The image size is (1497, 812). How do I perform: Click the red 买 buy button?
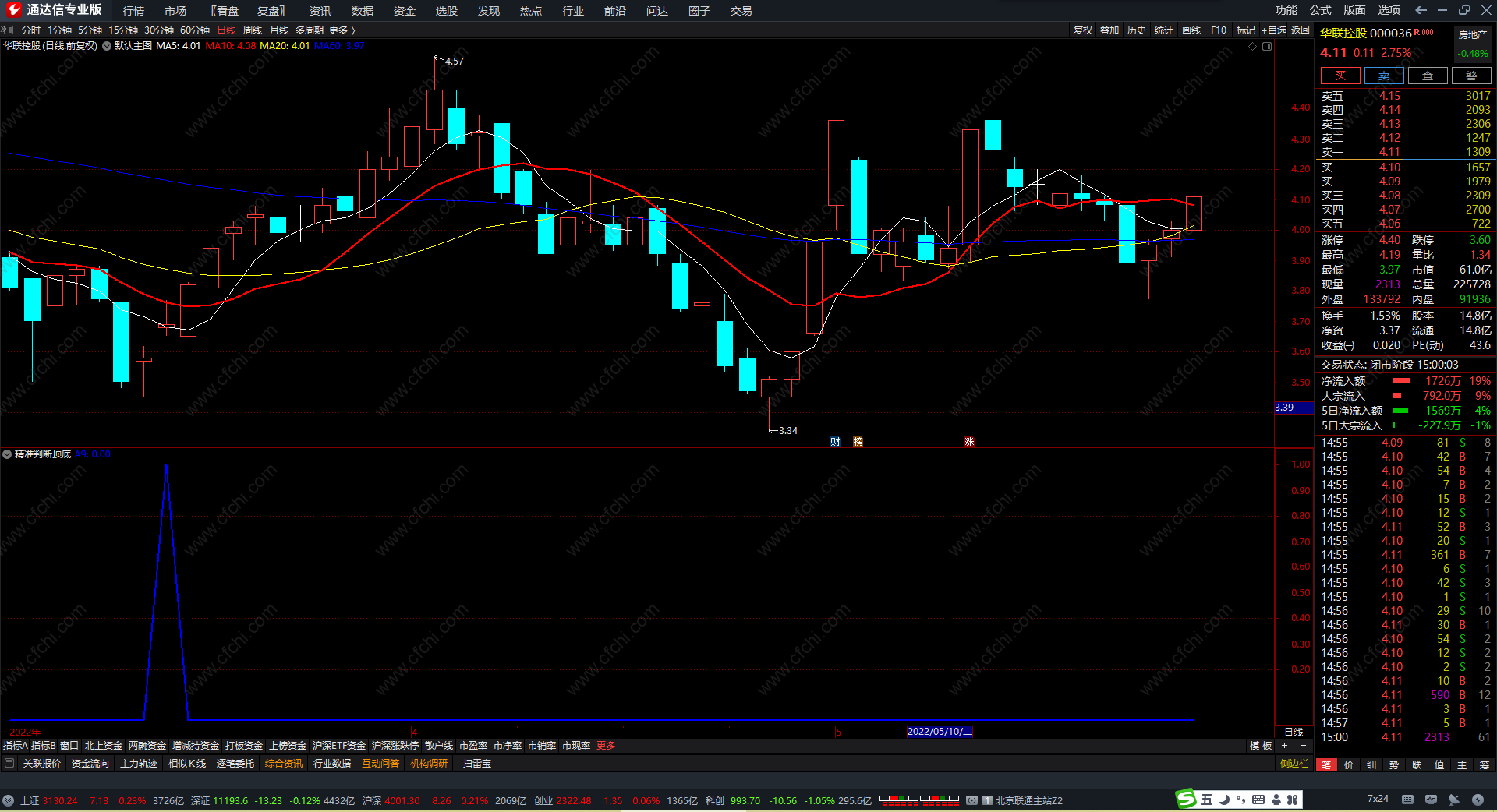click(1340, 76)
